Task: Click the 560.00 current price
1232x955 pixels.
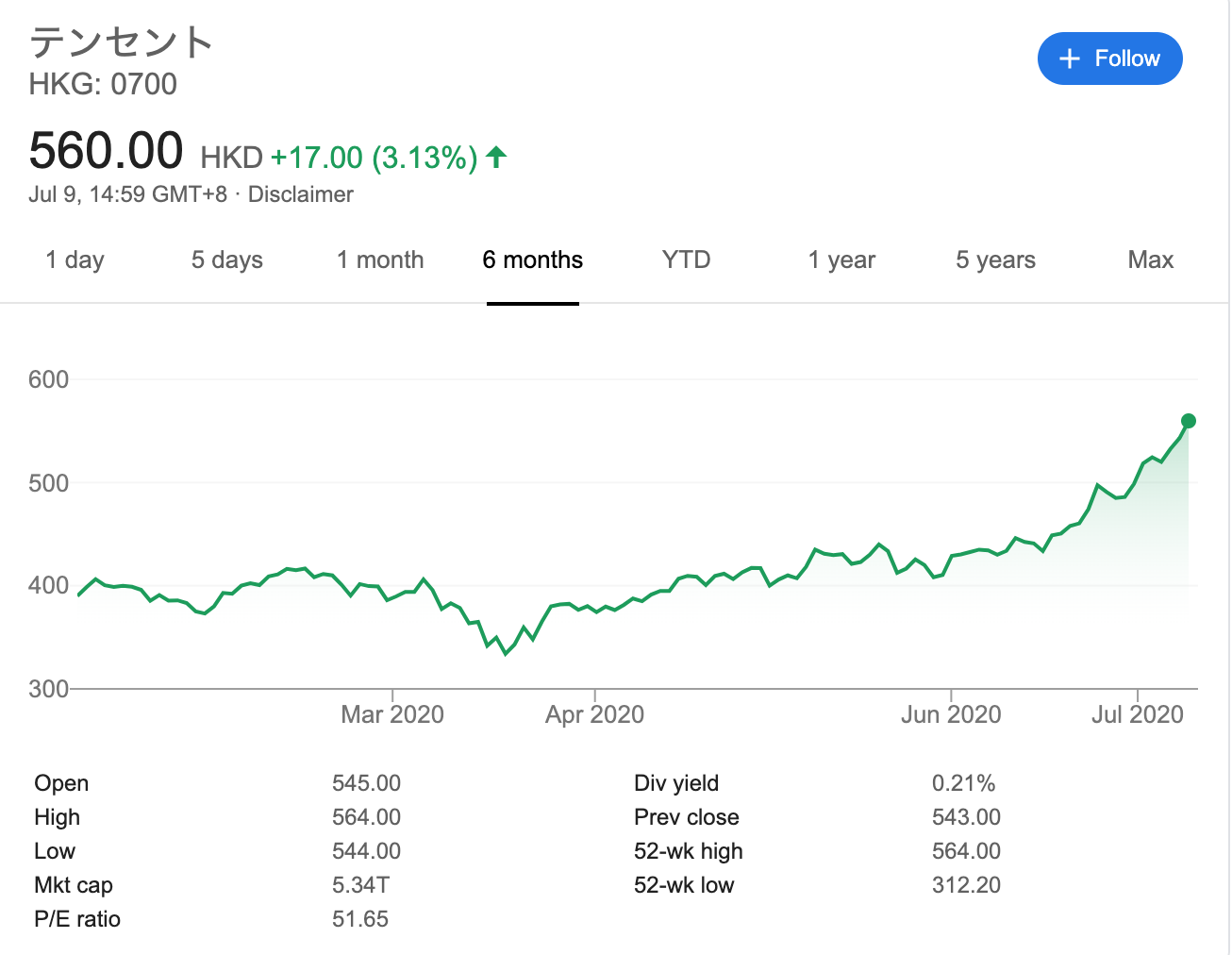Action: pos(106,151)
